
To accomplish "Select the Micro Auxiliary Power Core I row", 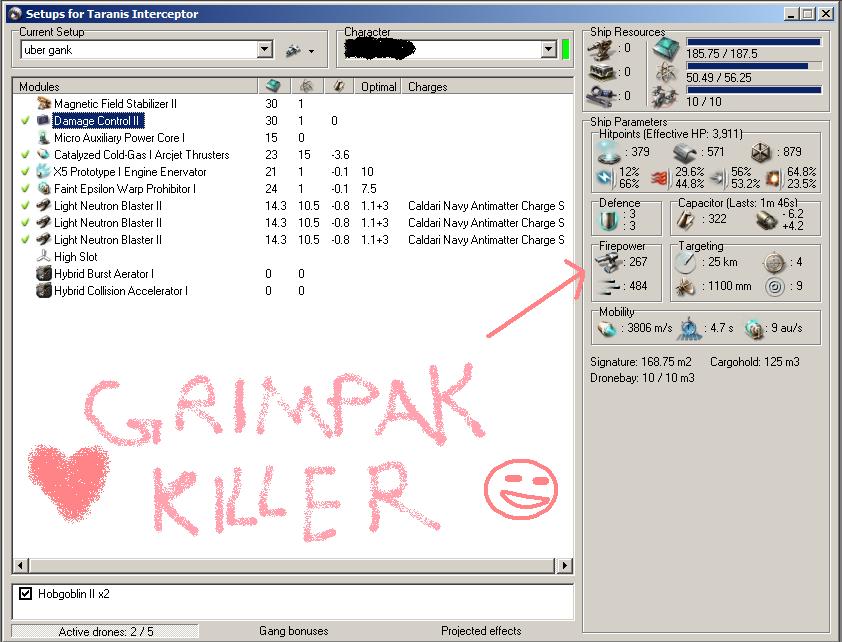I will [293, 138].
